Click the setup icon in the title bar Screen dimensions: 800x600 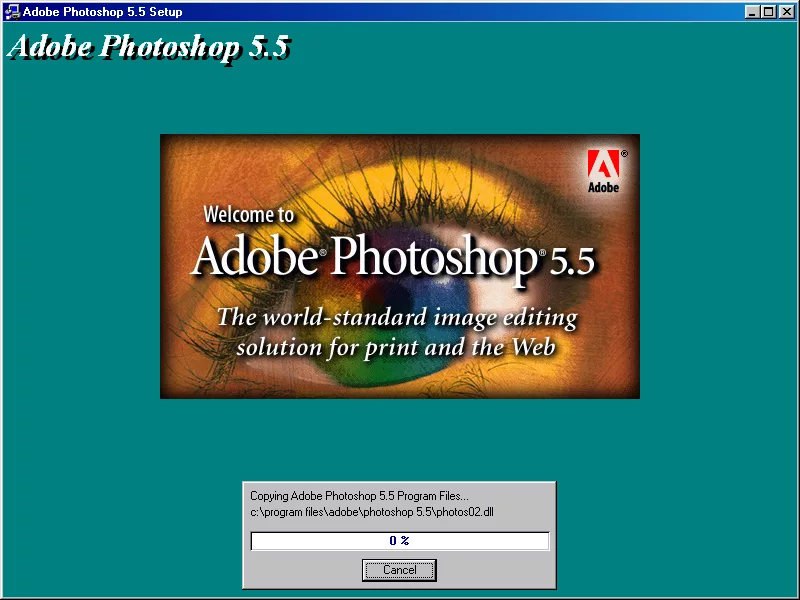(12, 12)
